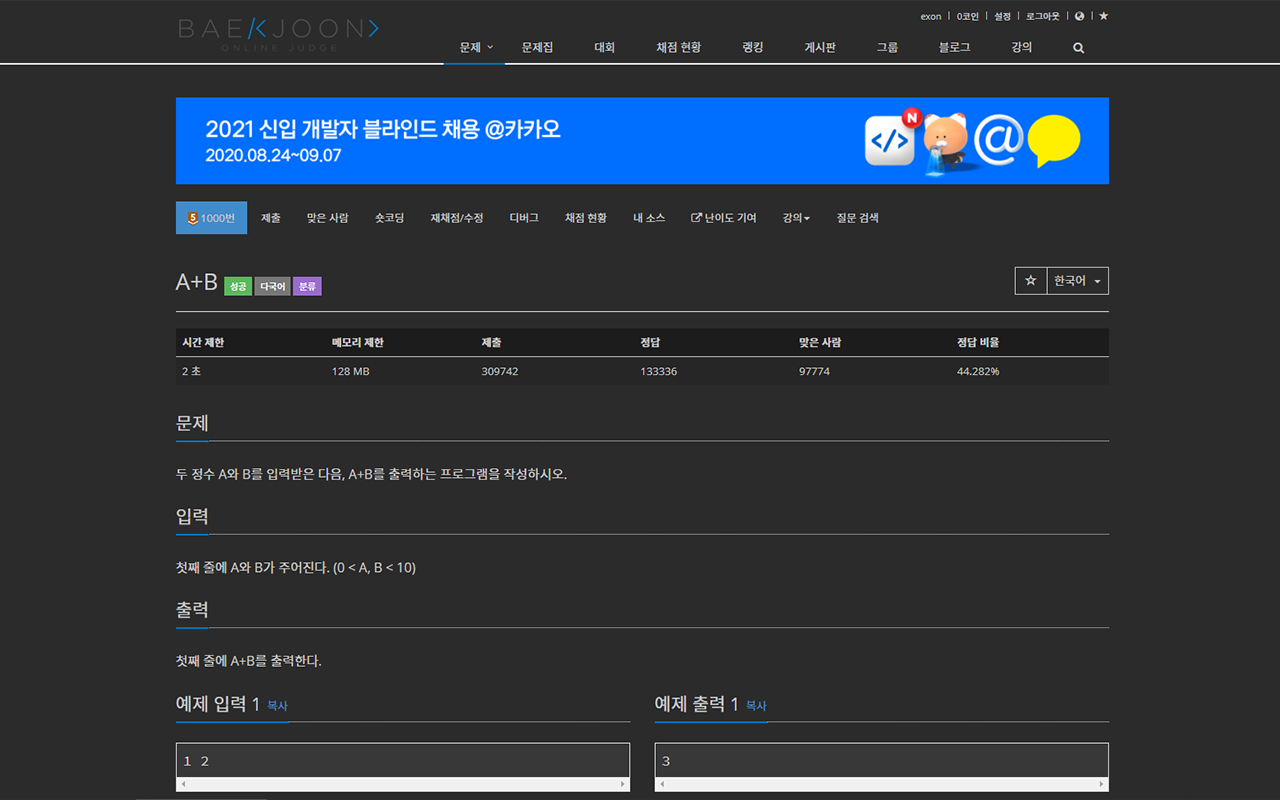
Task: Click the 2 초 time limit value
Action: coord(191,371)
